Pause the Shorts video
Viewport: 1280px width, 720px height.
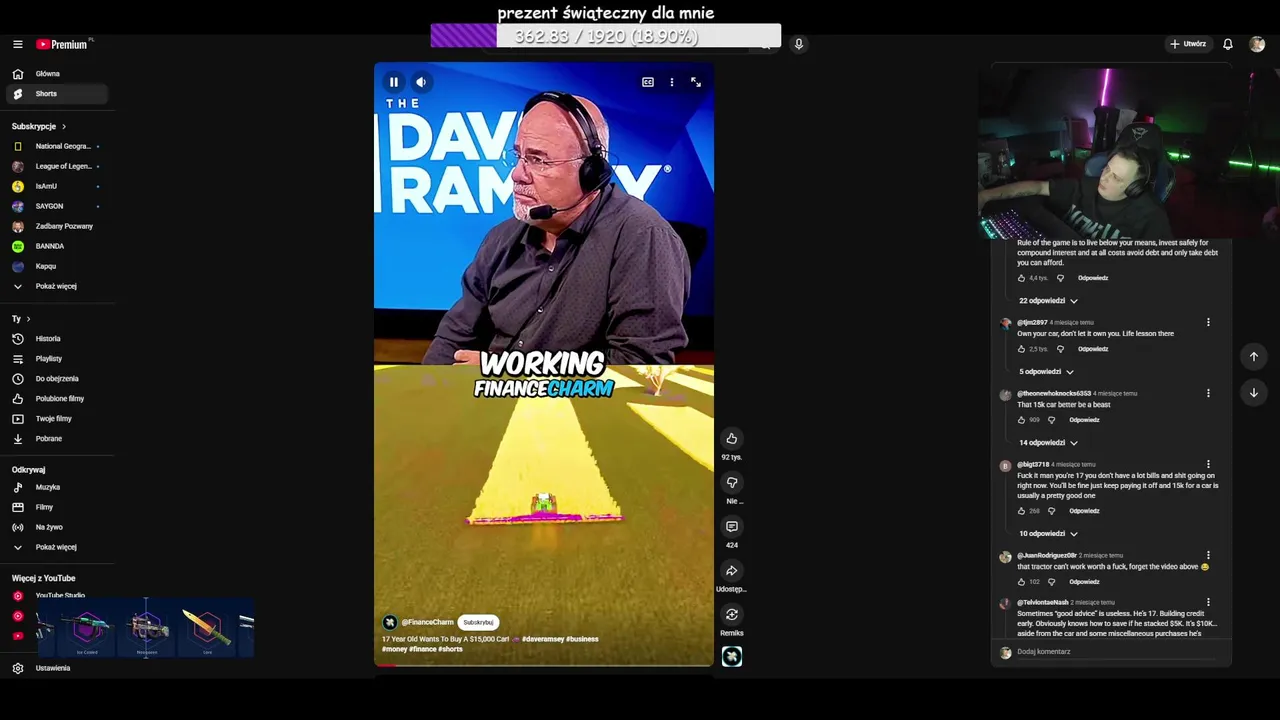(394, 82)
